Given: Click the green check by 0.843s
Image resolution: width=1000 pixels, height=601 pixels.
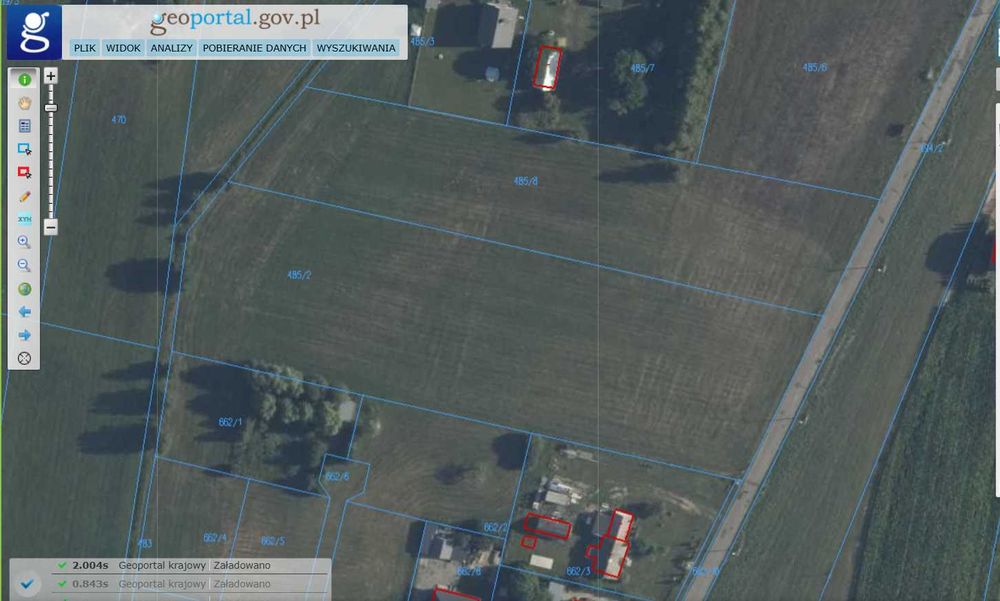Looking at the screenshot, I should [x=62, y=584].
